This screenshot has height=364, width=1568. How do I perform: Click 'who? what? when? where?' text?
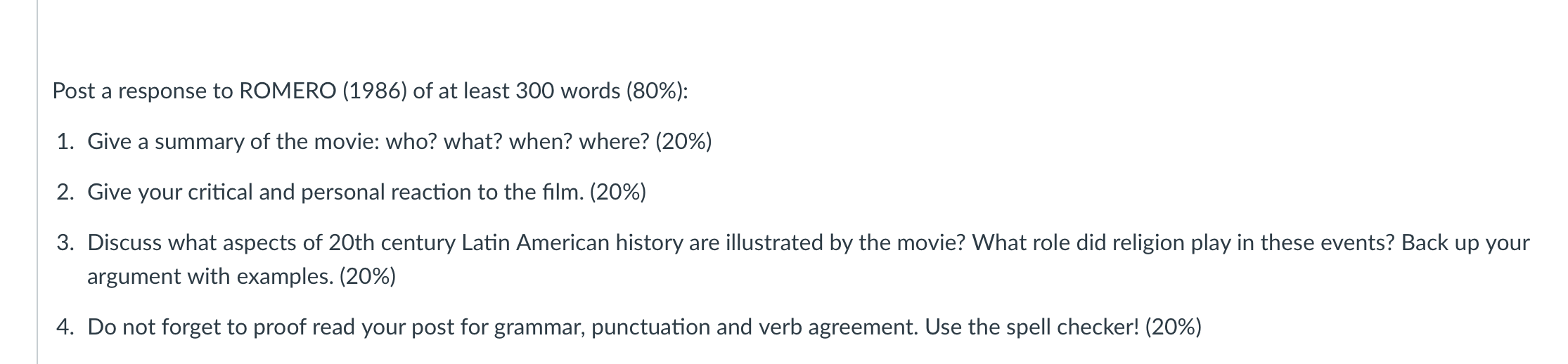(517, 142)
